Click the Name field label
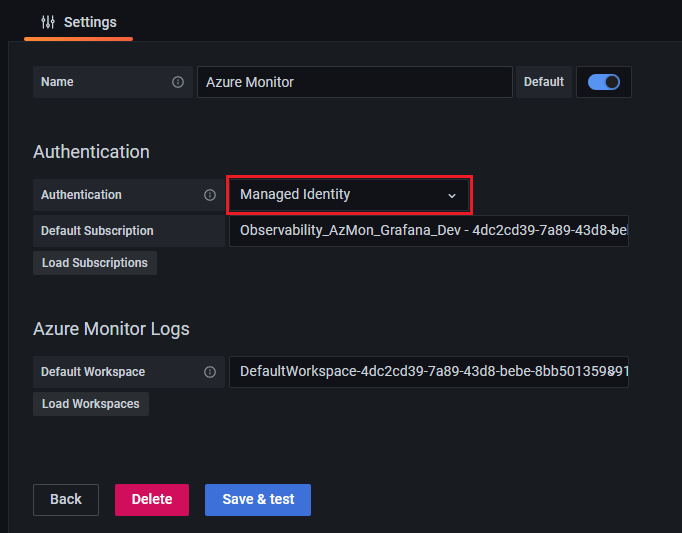682x533 pixels. point(57,82)
